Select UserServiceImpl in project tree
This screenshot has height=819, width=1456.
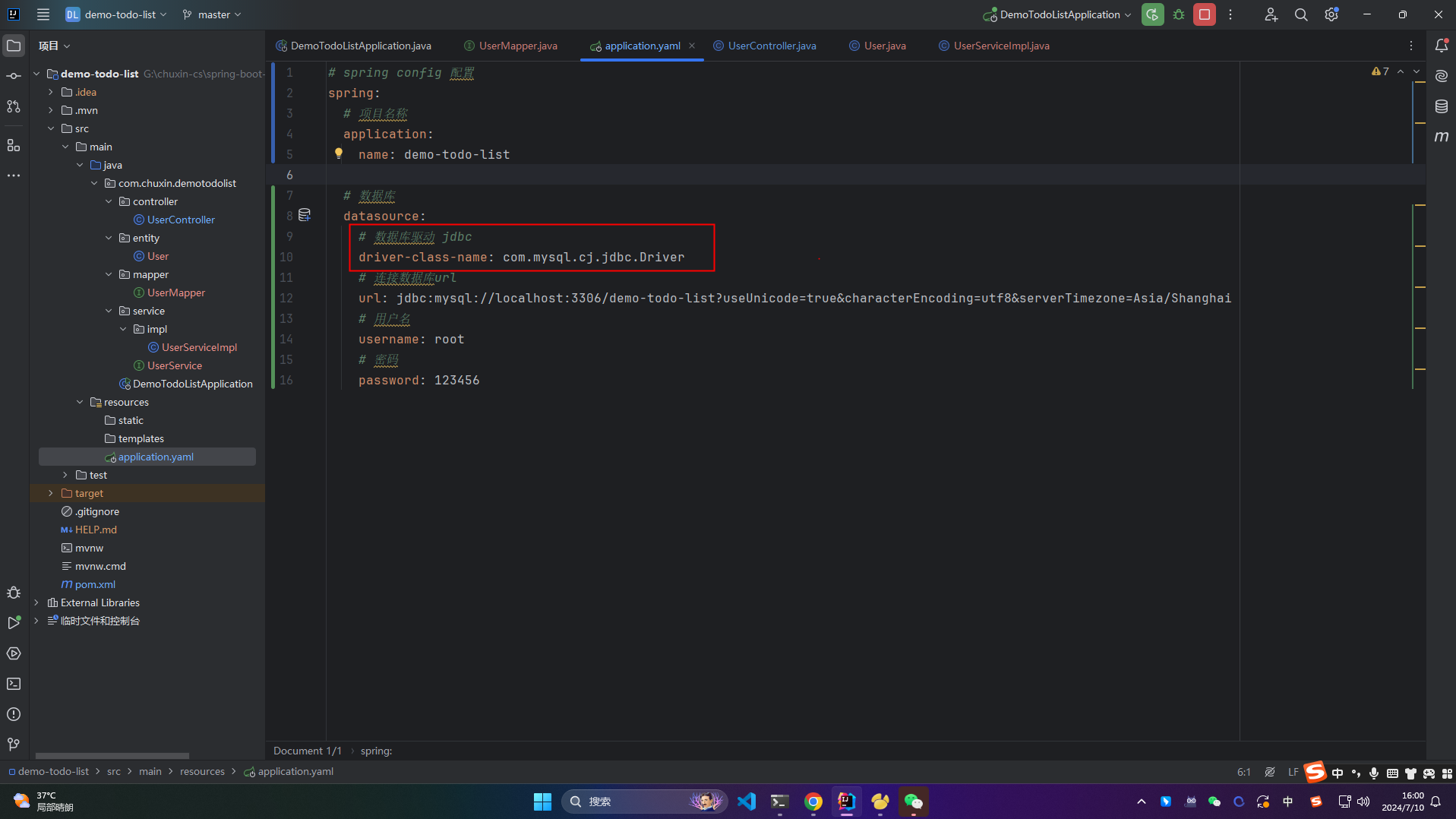point(199,347)
